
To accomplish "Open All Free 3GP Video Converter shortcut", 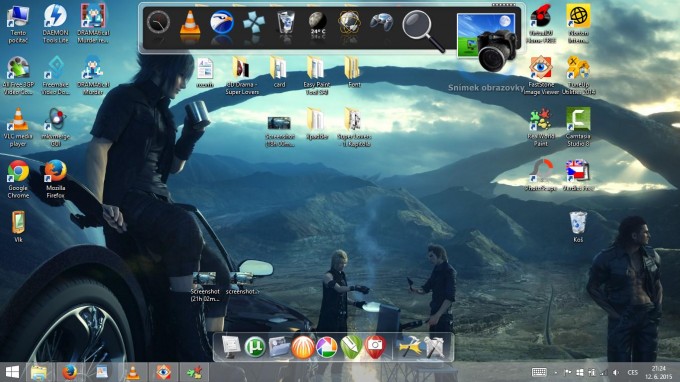I will [18, 75].
